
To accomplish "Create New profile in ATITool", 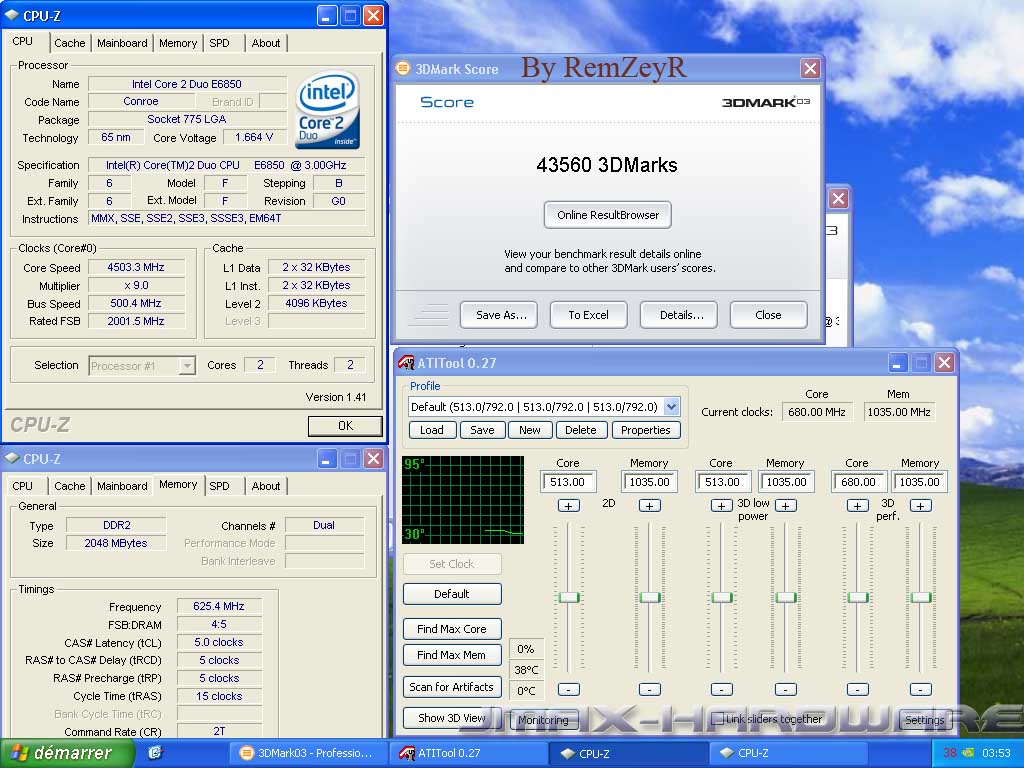I will pyautogui.click(x=530, y=430).
